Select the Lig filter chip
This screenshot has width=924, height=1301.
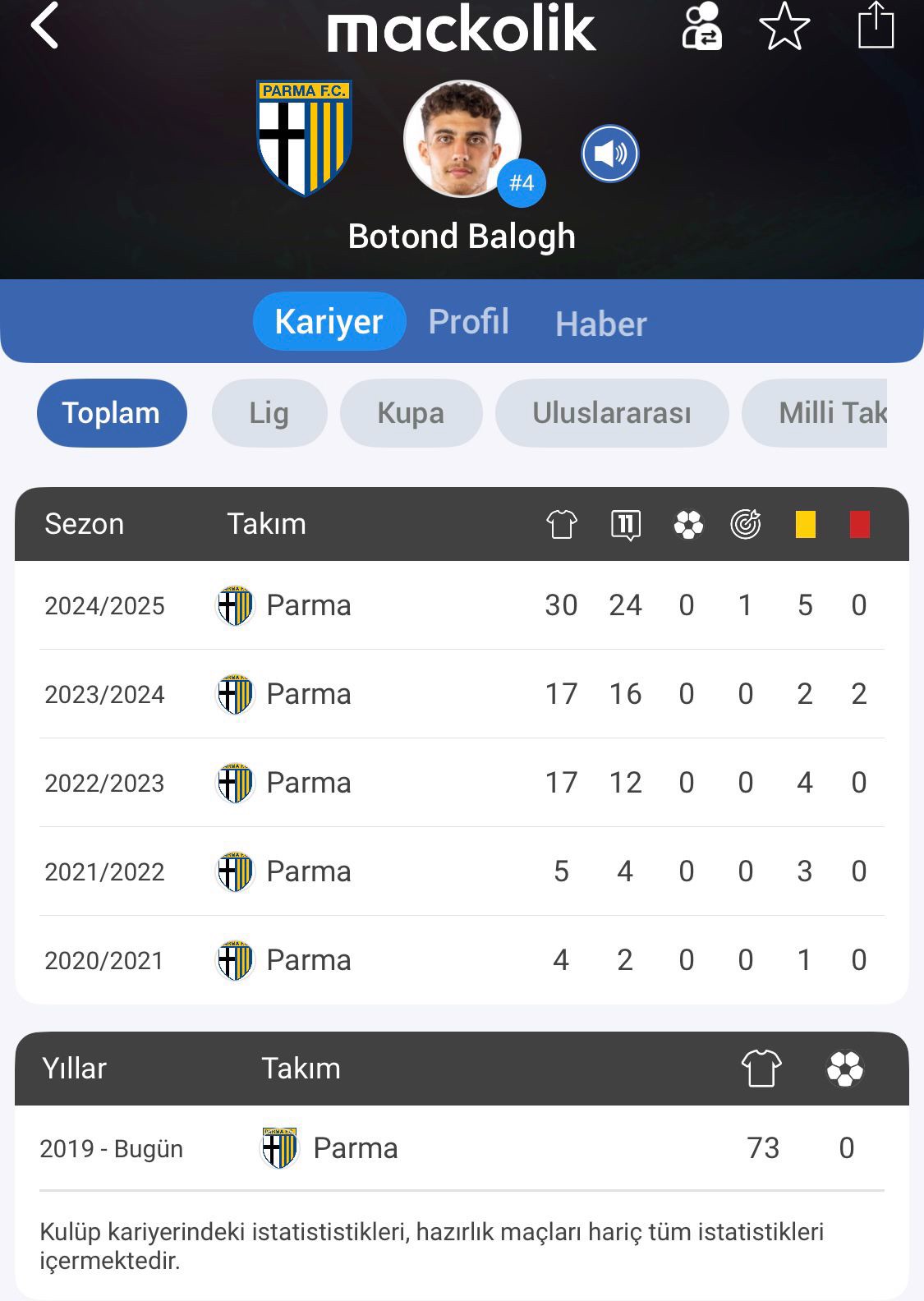pyautogui.click(x=269, y=413)
